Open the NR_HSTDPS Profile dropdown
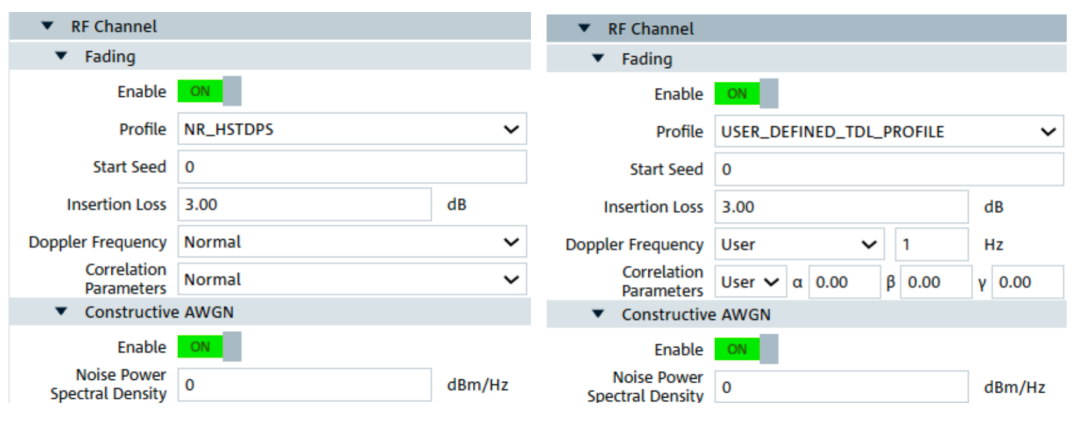 click(x=352, y=129)
